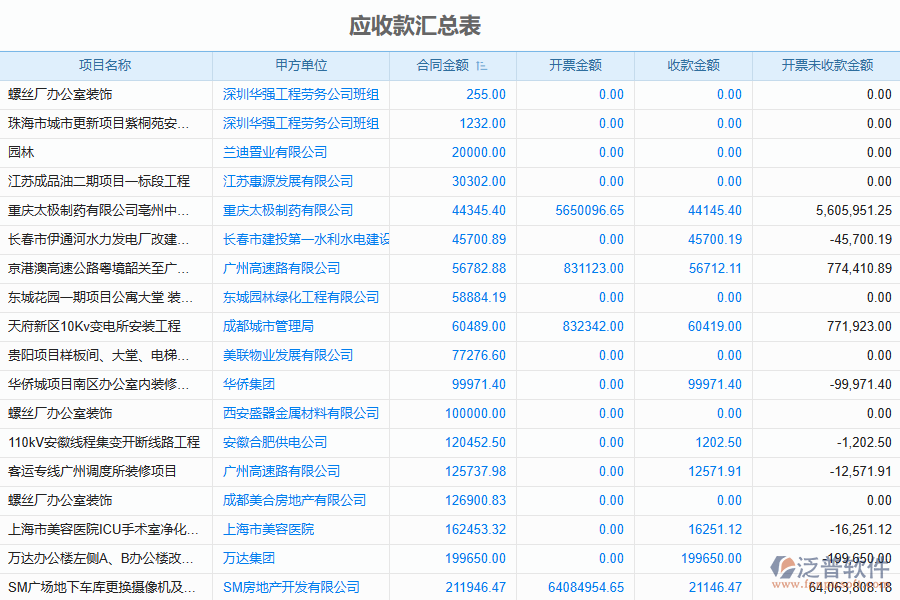Select project 华侨城项目南区办公室内装修…
900x600 pixels.
pos(98,384)
